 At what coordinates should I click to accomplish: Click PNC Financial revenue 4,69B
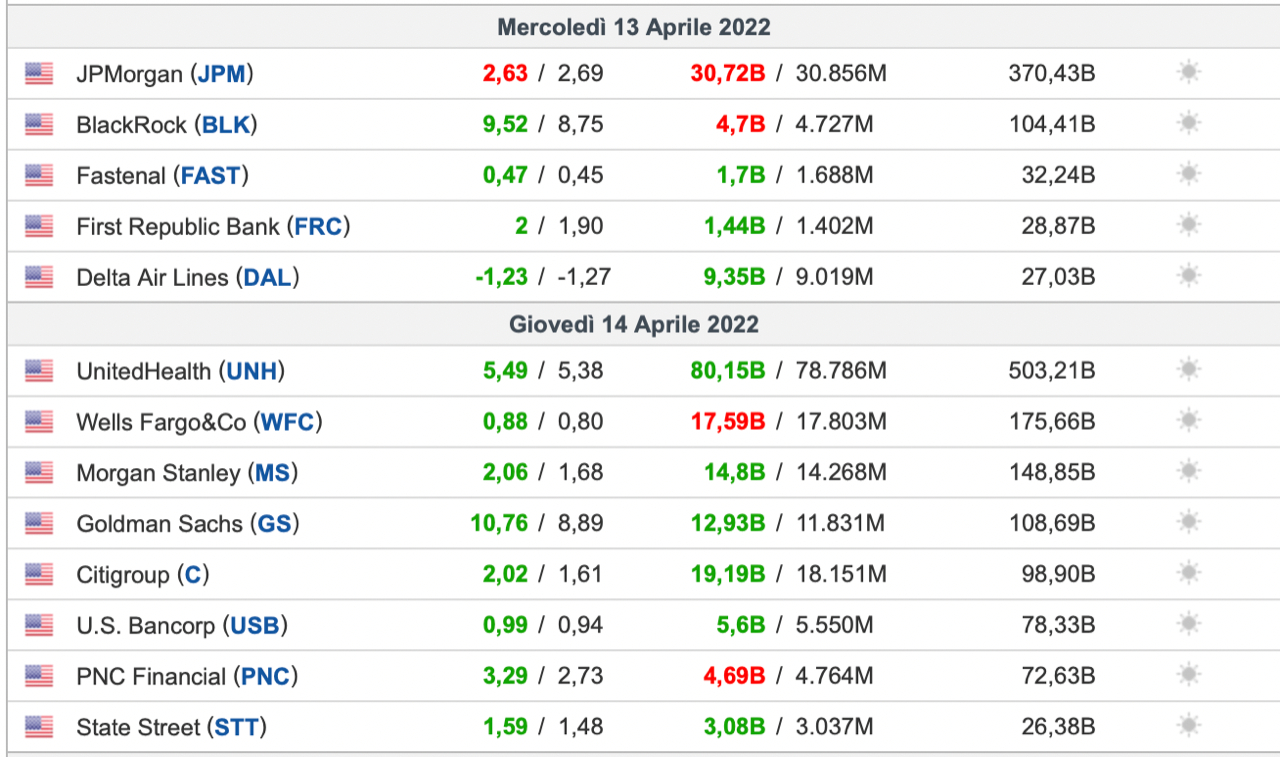pyautogui.click(x=734, y=677)
